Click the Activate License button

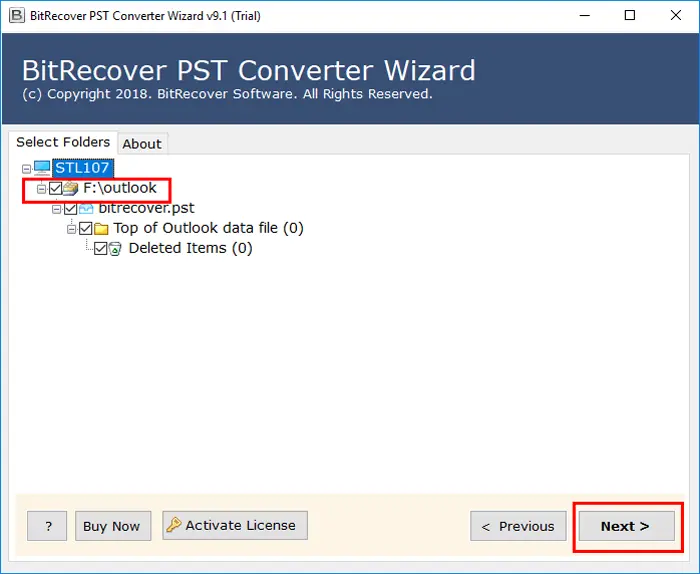point(235,525)
